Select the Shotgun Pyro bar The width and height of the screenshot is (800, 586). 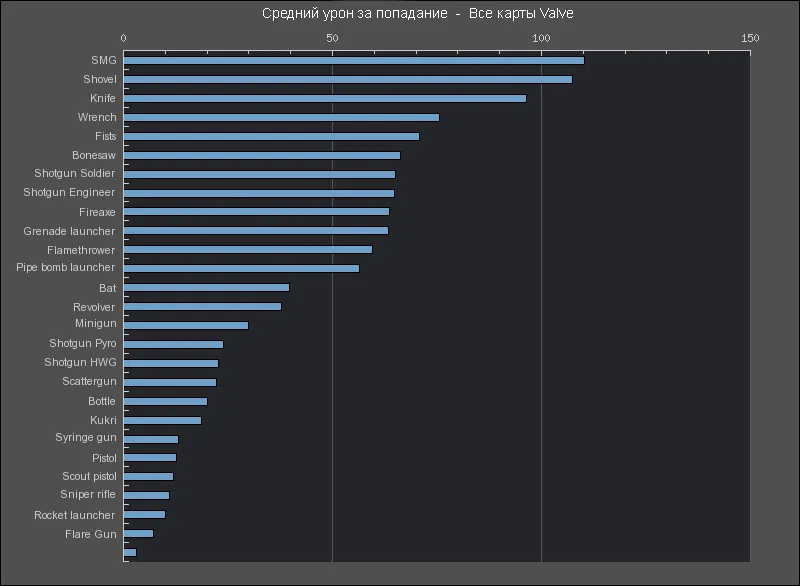pos(173,344)
